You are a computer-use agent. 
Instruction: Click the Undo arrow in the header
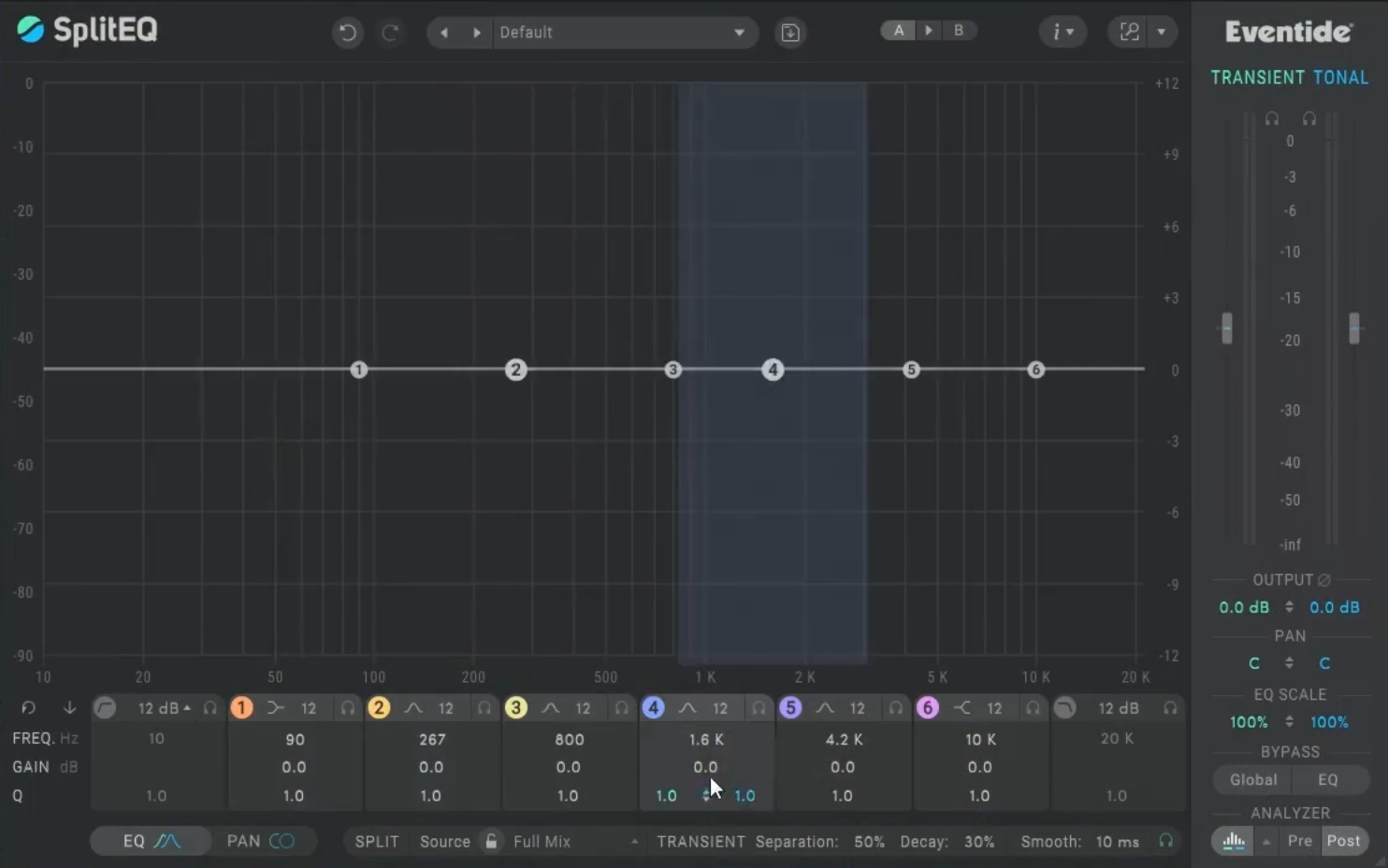(x=347, y=33)
